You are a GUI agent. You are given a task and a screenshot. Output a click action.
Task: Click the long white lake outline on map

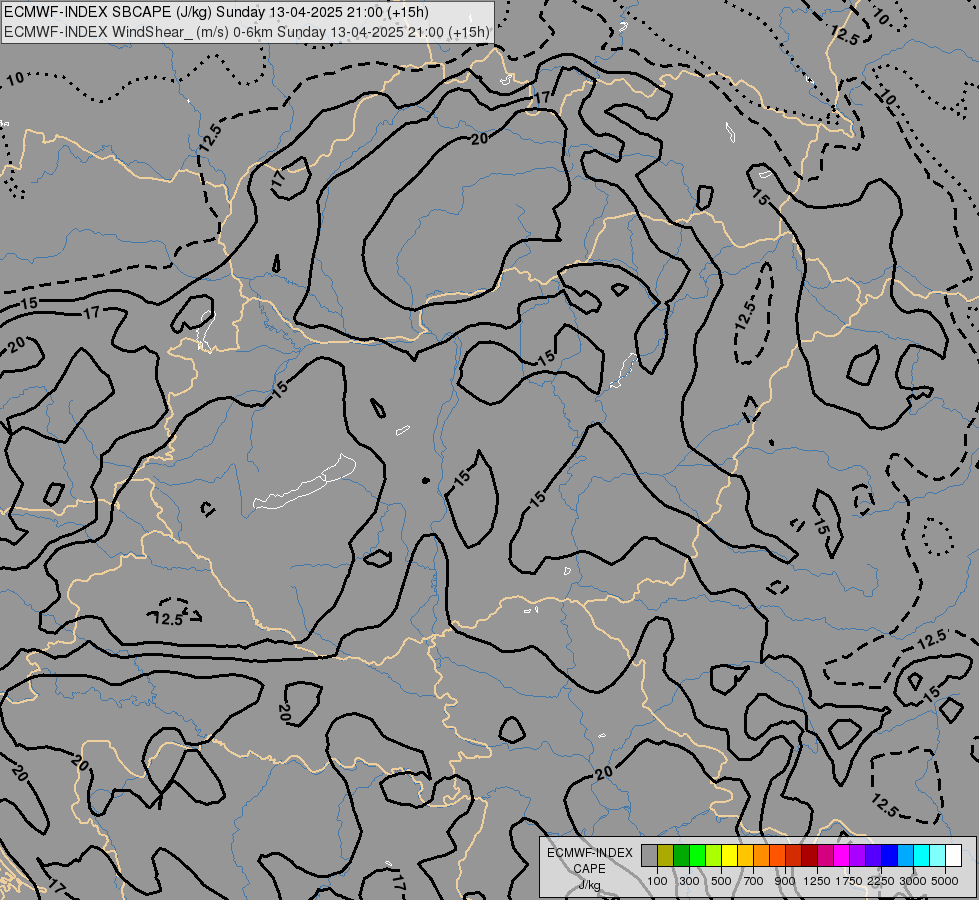point(305,483)
